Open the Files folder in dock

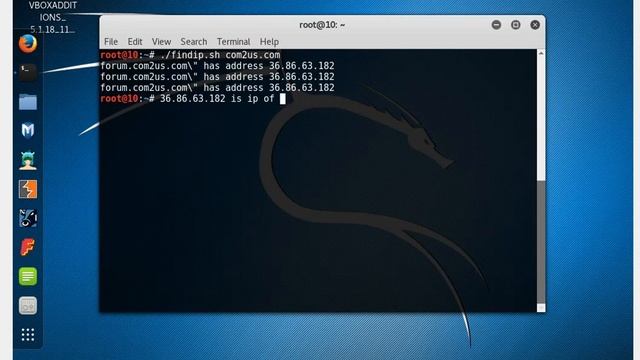[x=28, y=102]
